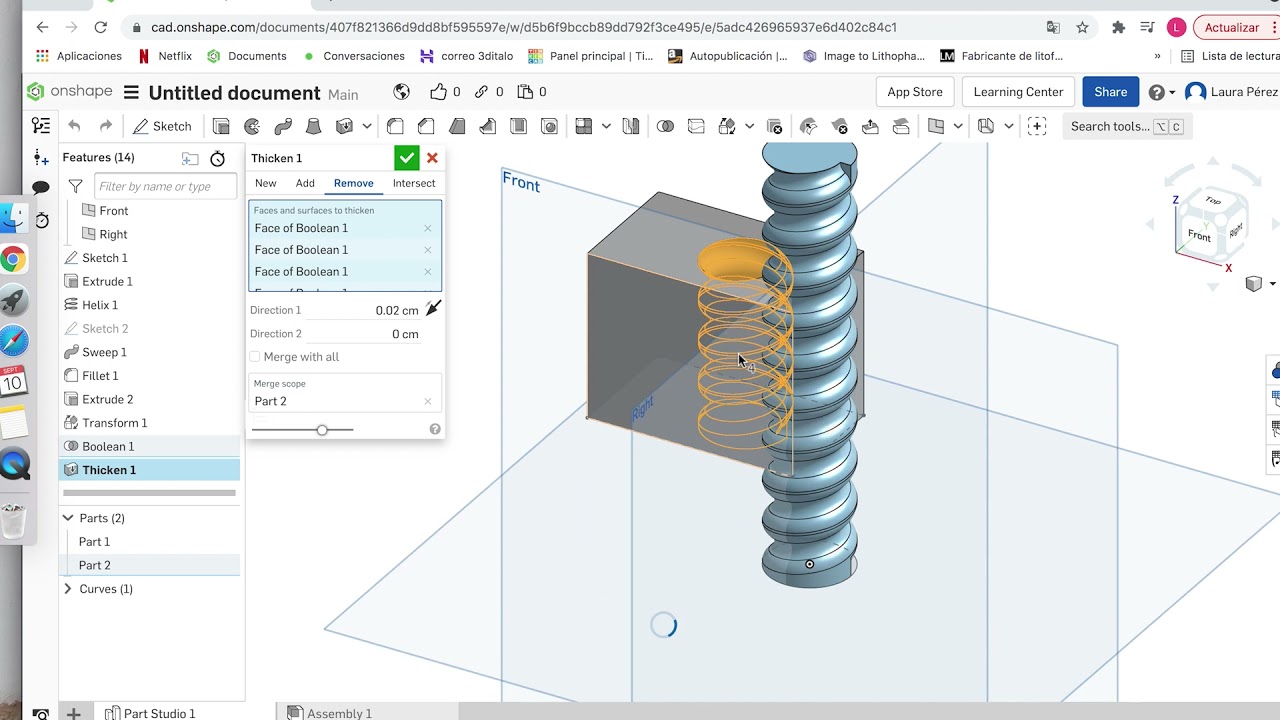This screenshot has width=1280, height=720.
Task: Click the Filter by name or type field
Action: (x=165, y=186)
